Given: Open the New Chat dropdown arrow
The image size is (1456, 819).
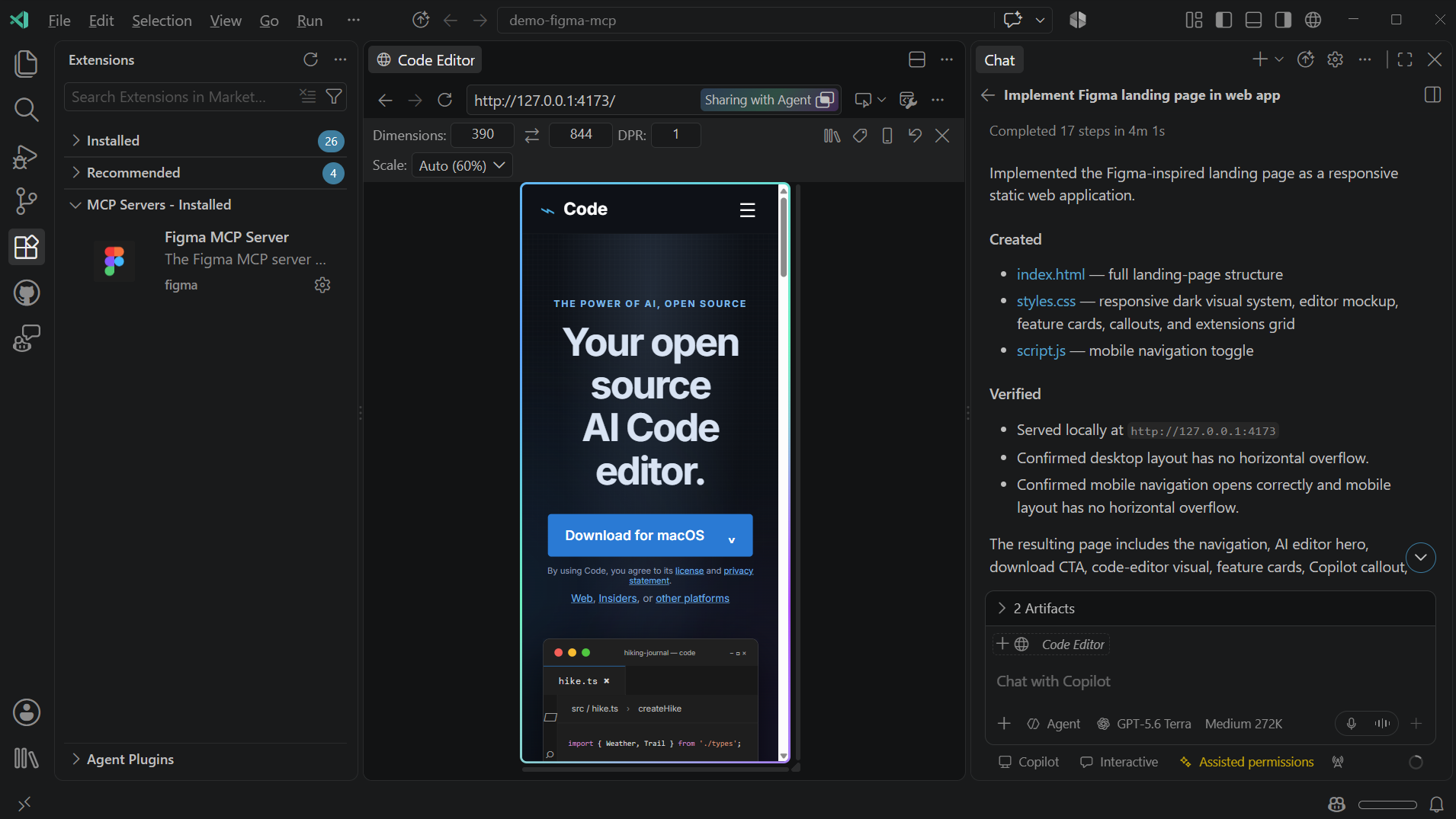Looking at the screenshot, I should 1279,59.
